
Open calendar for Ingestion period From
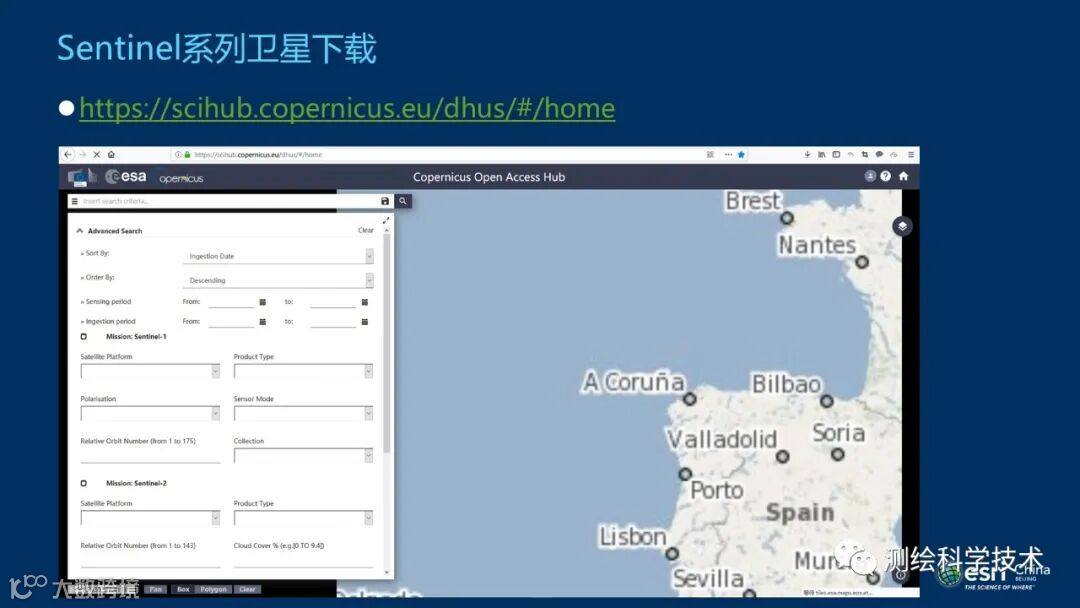pos(262,322)
